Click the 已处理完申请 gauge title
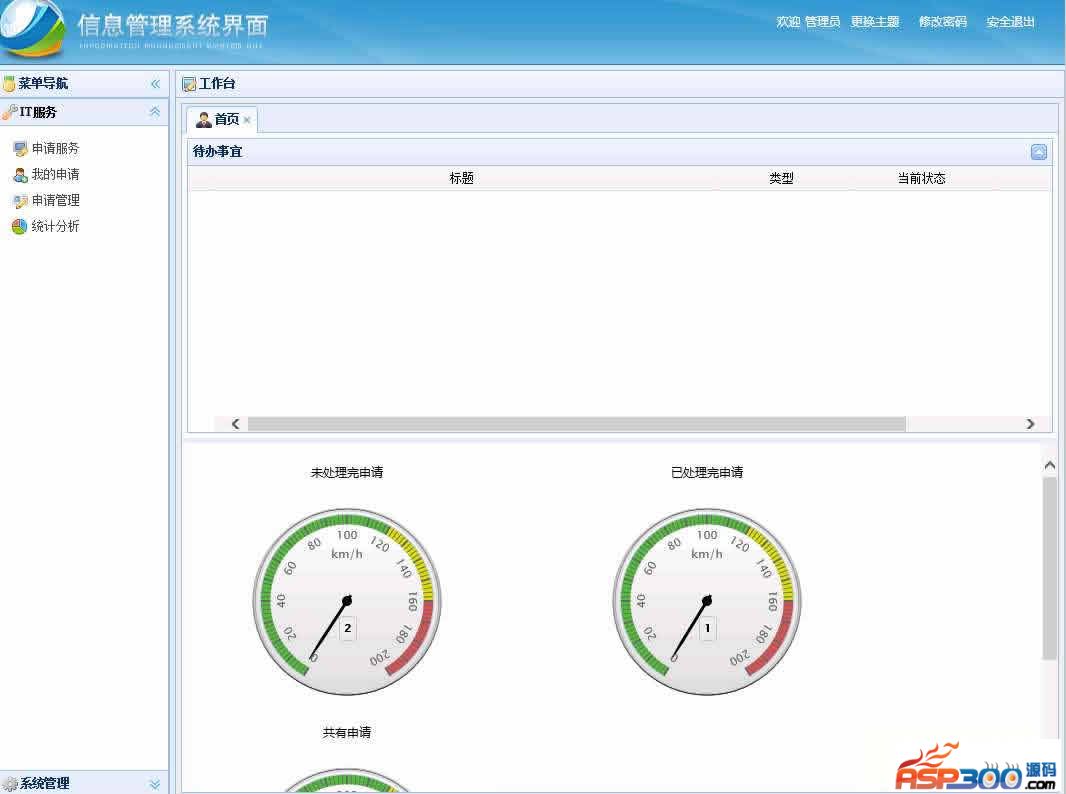This screenshot has width=1066, height=794. coord(707,472)
